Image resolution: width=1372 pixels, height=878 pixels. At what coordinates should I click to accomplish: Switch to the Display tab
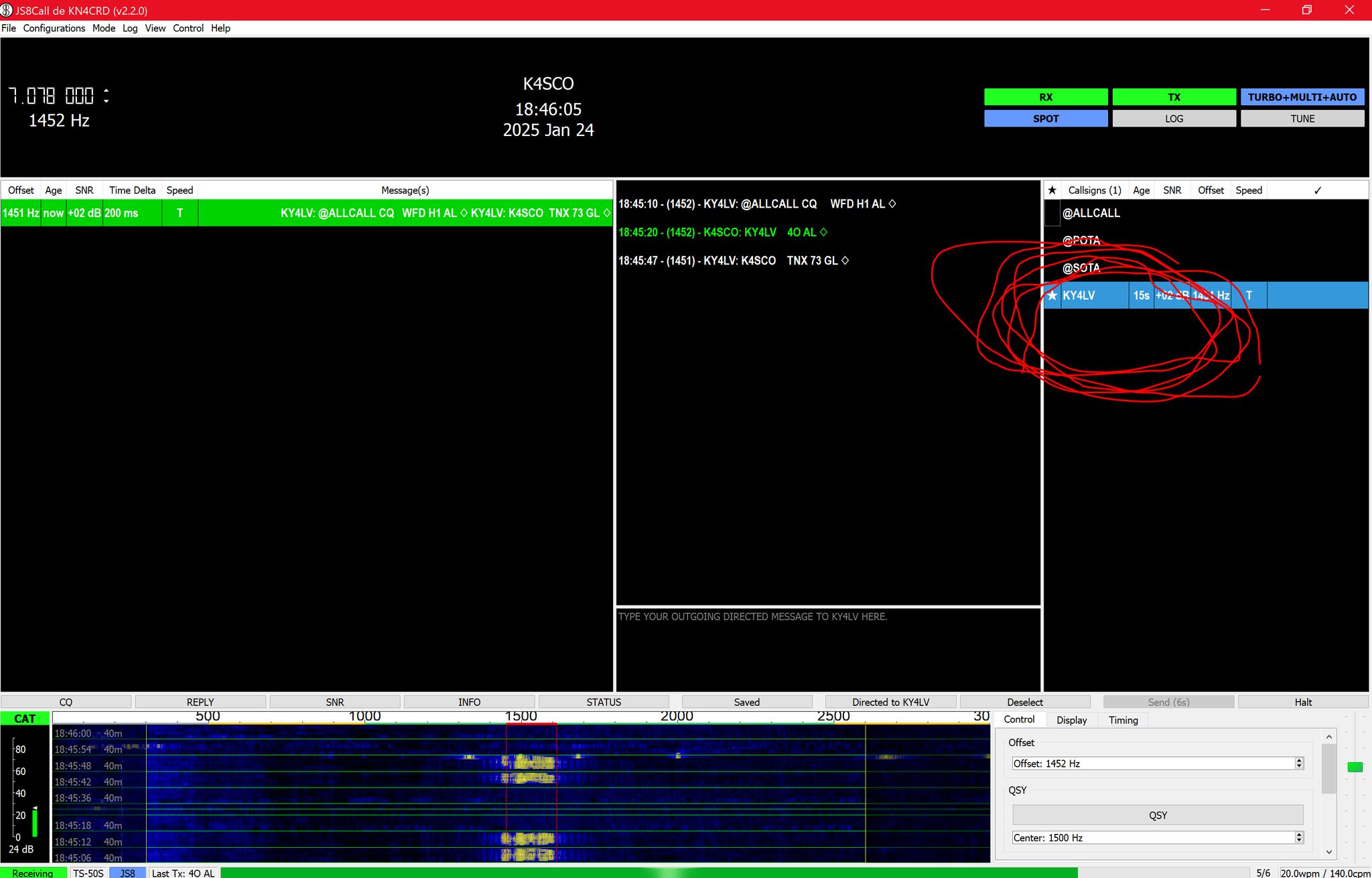point(1071,720)
